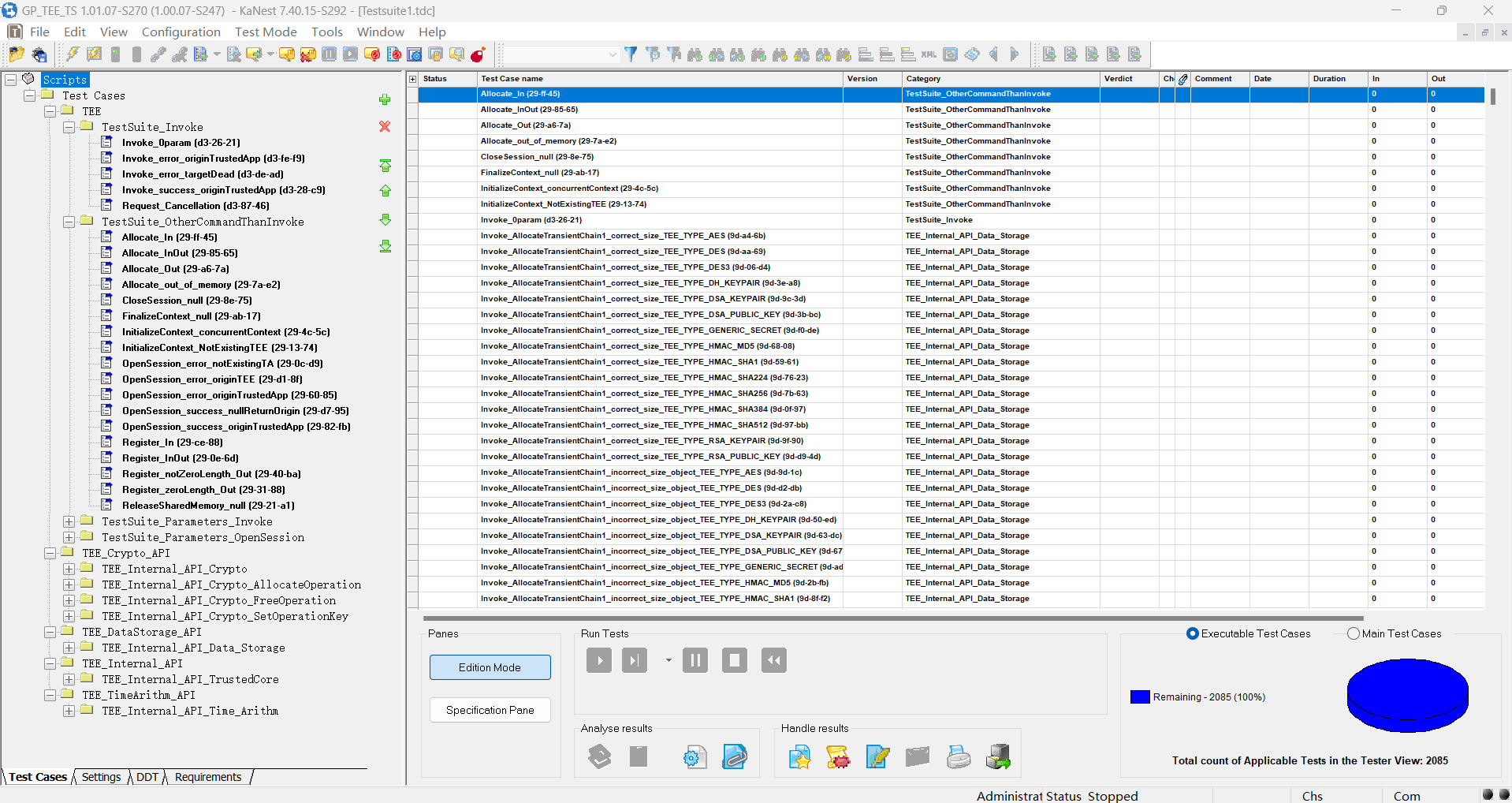
Task: Click the blue filter funnel icon
Action: click(x=631, y=54)
